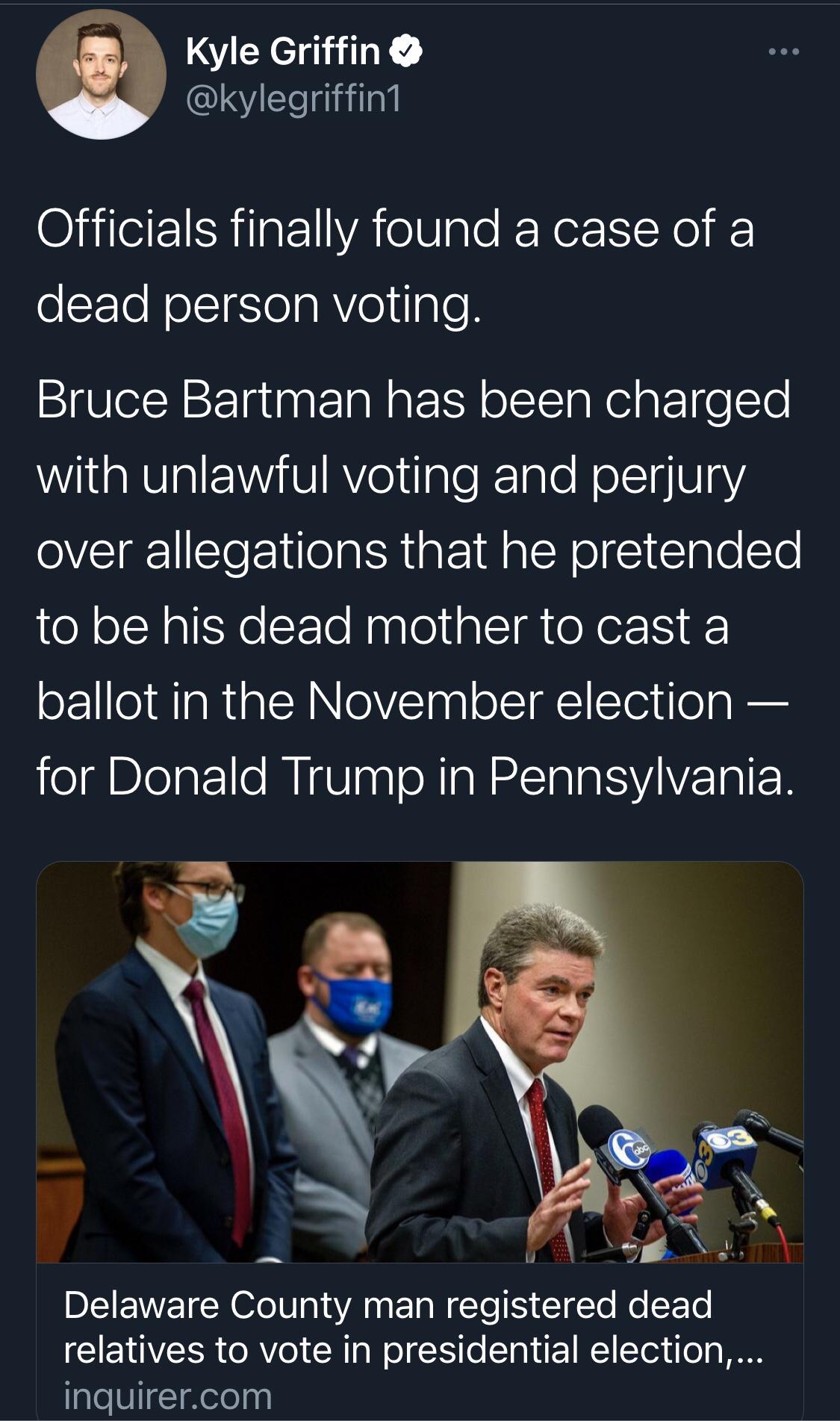Screen dimensions: 840x1421
Task: Click the speaking man's face in card photo
Action: (x=550, y=995)
